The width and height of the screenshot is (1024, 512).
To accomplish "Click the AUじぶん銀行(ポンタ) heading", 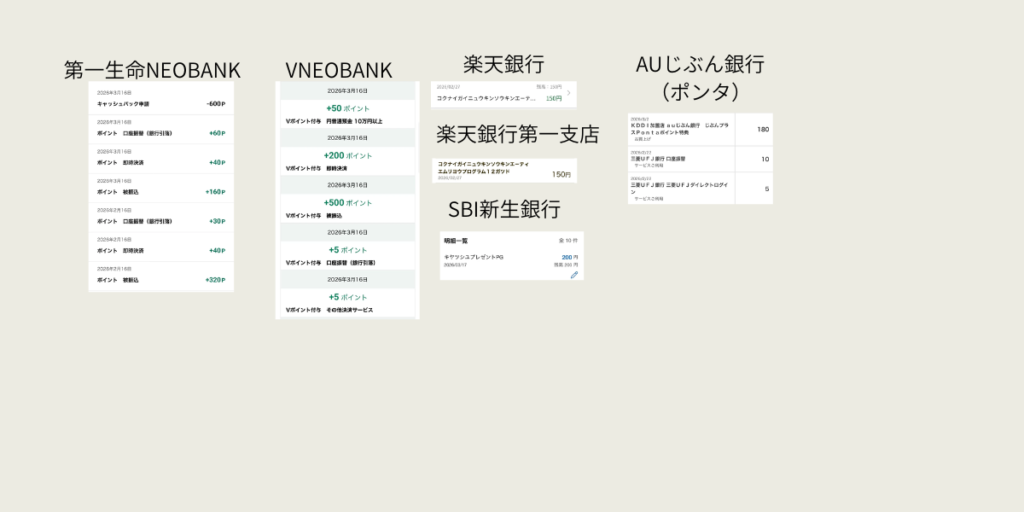I will (x=700, y=77).
